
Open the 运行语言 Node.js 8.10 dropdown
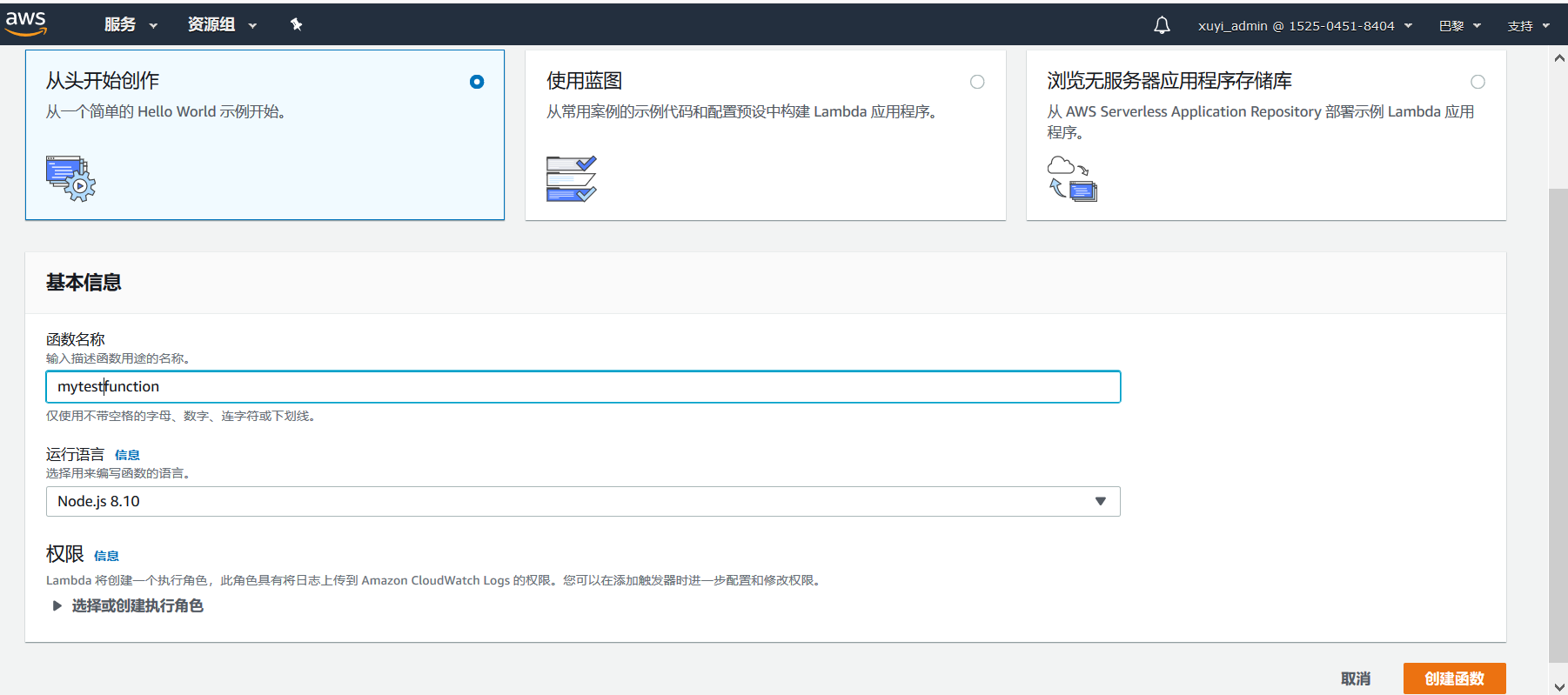583,501
